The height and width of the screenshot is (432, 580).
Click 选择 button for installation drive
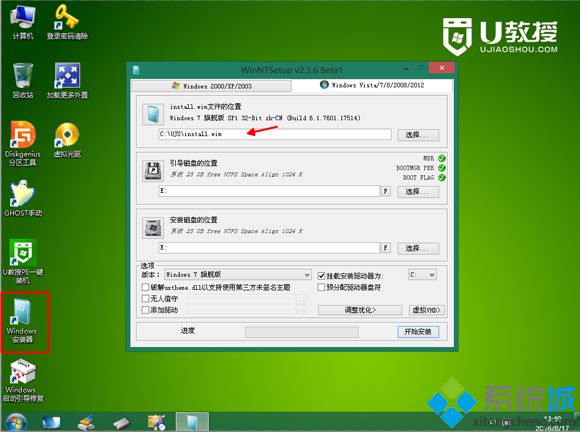418,248
